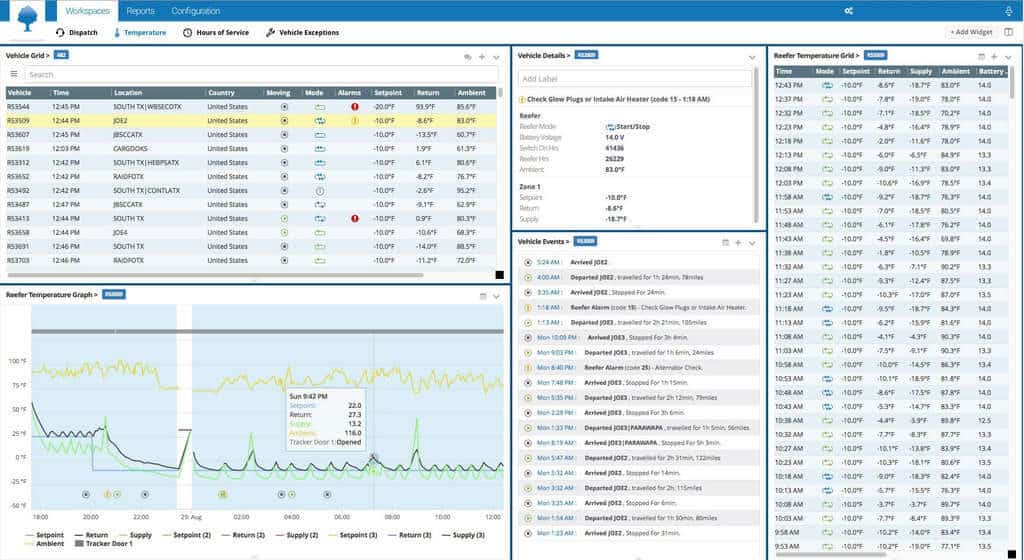Viewport: 1024px width, 560px height.
Task: Expand the Reefer Temperature Grid chevron menu
Action: pyautogui.click(x=1008, y=57)
